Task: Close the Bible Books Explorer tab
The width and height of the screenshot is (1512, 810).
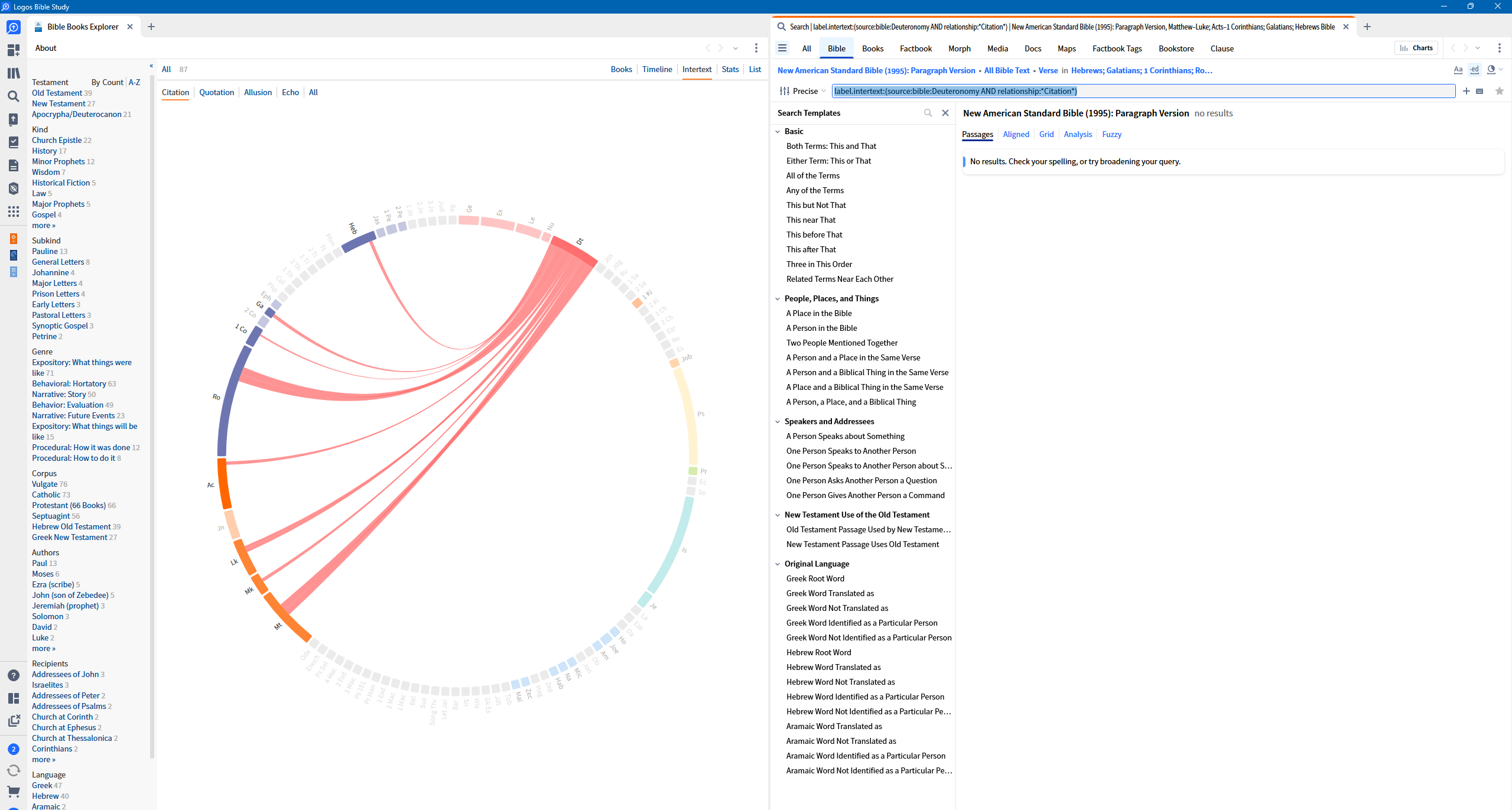Action: click(130, 27)
